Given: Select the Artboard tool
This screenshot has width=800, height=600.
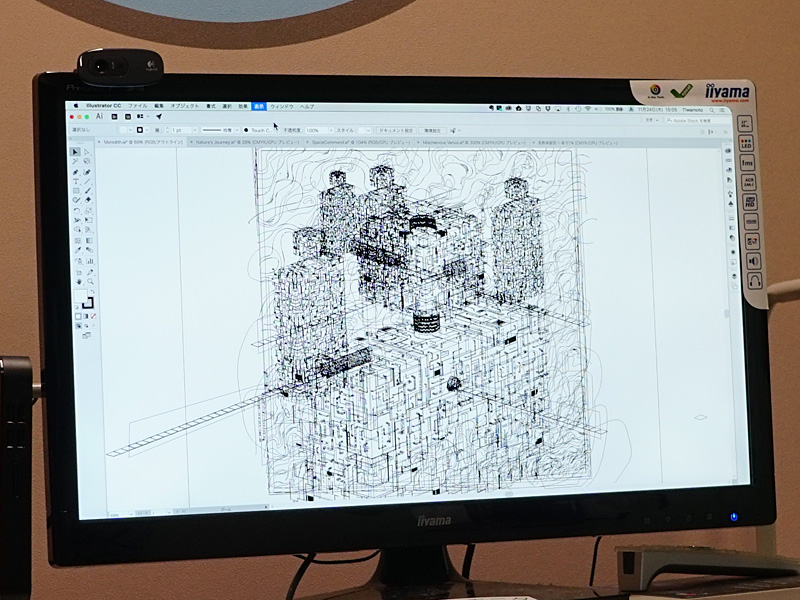Looking at the screenshot, I should click(79, 272).
